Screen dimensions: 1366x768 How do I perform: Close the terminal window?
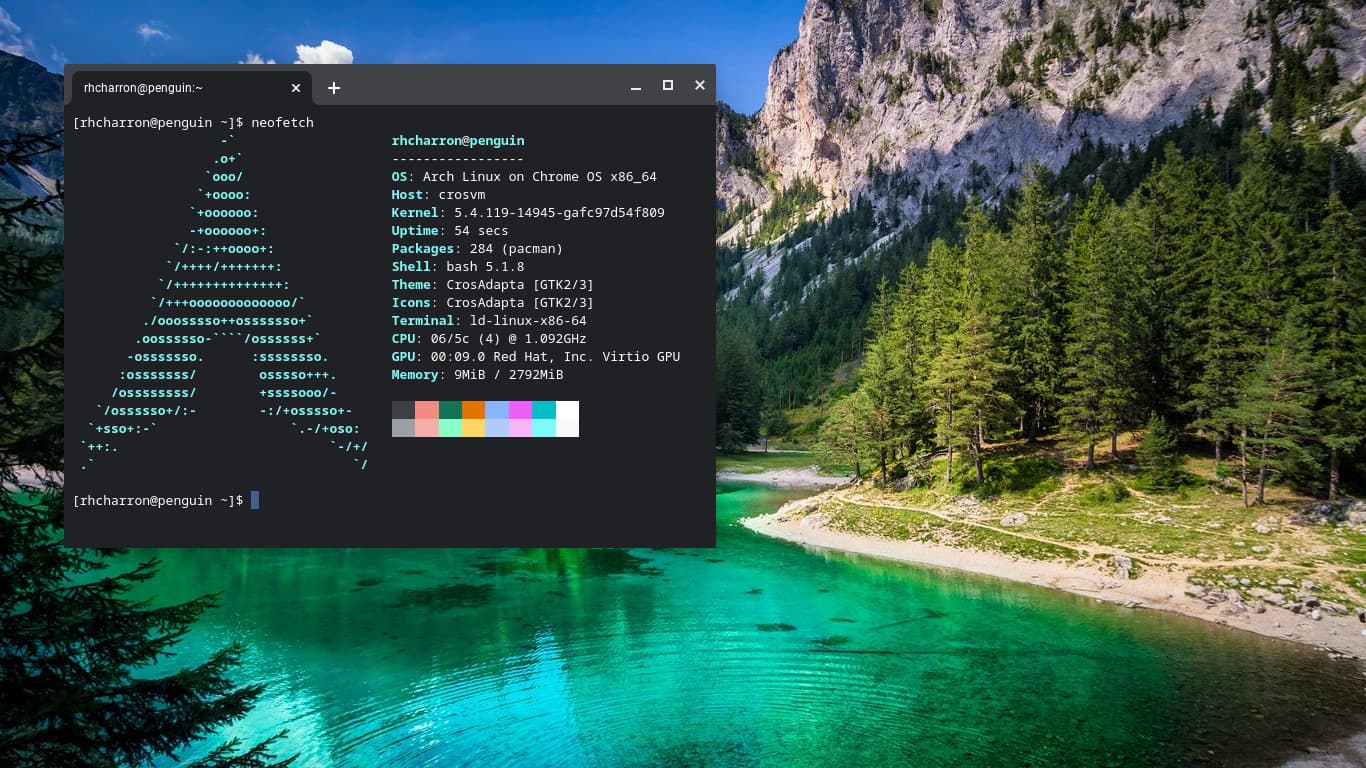tap(700, 86)
